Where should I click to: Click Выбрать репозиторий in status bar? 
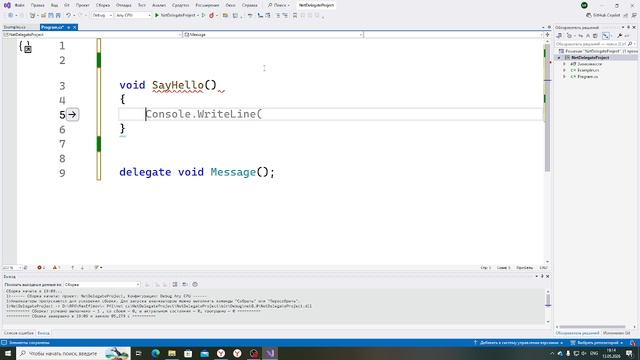(x=597, y=343)
